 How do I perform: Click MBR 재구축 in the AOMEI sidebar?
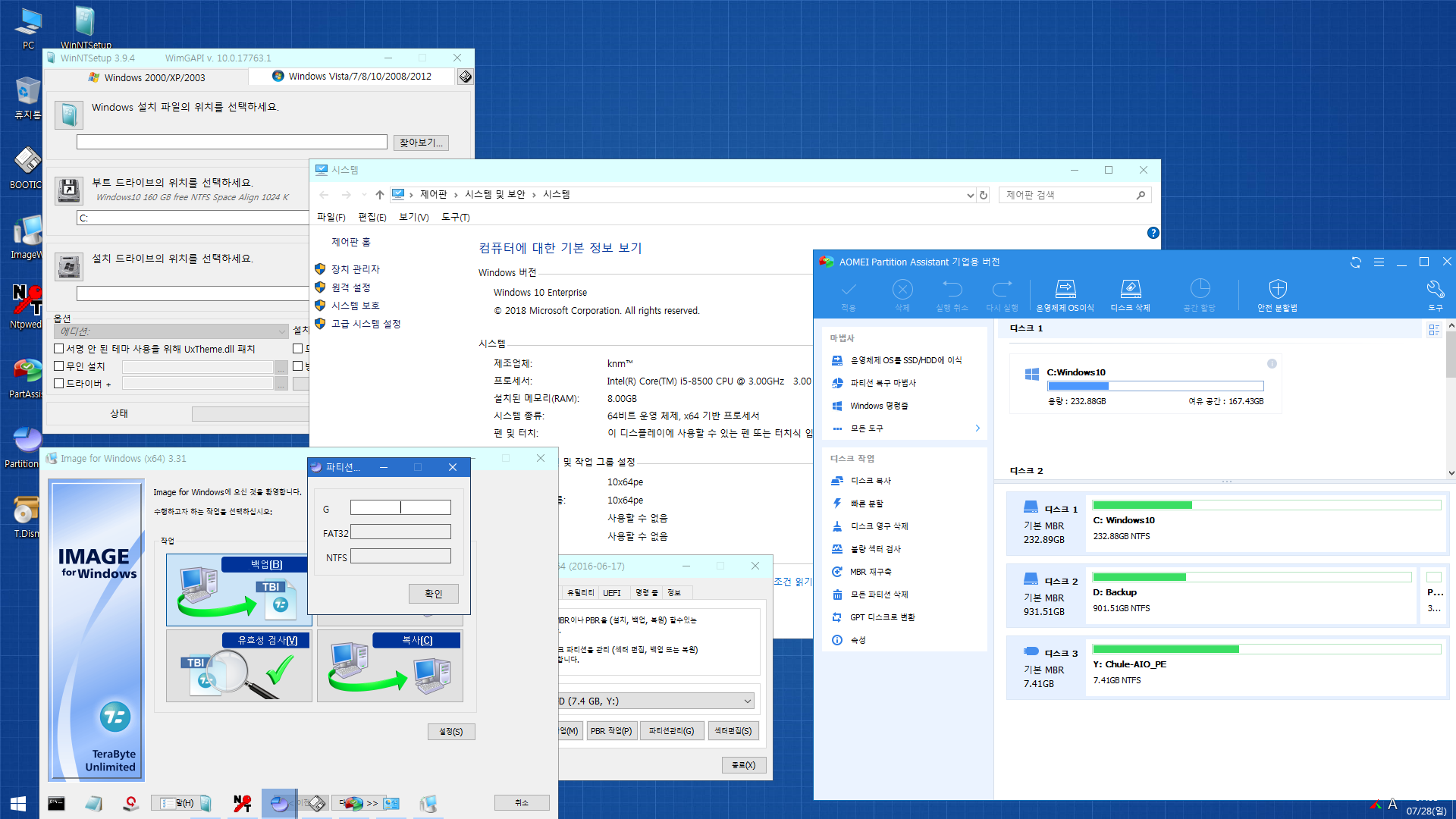[861, 572]
